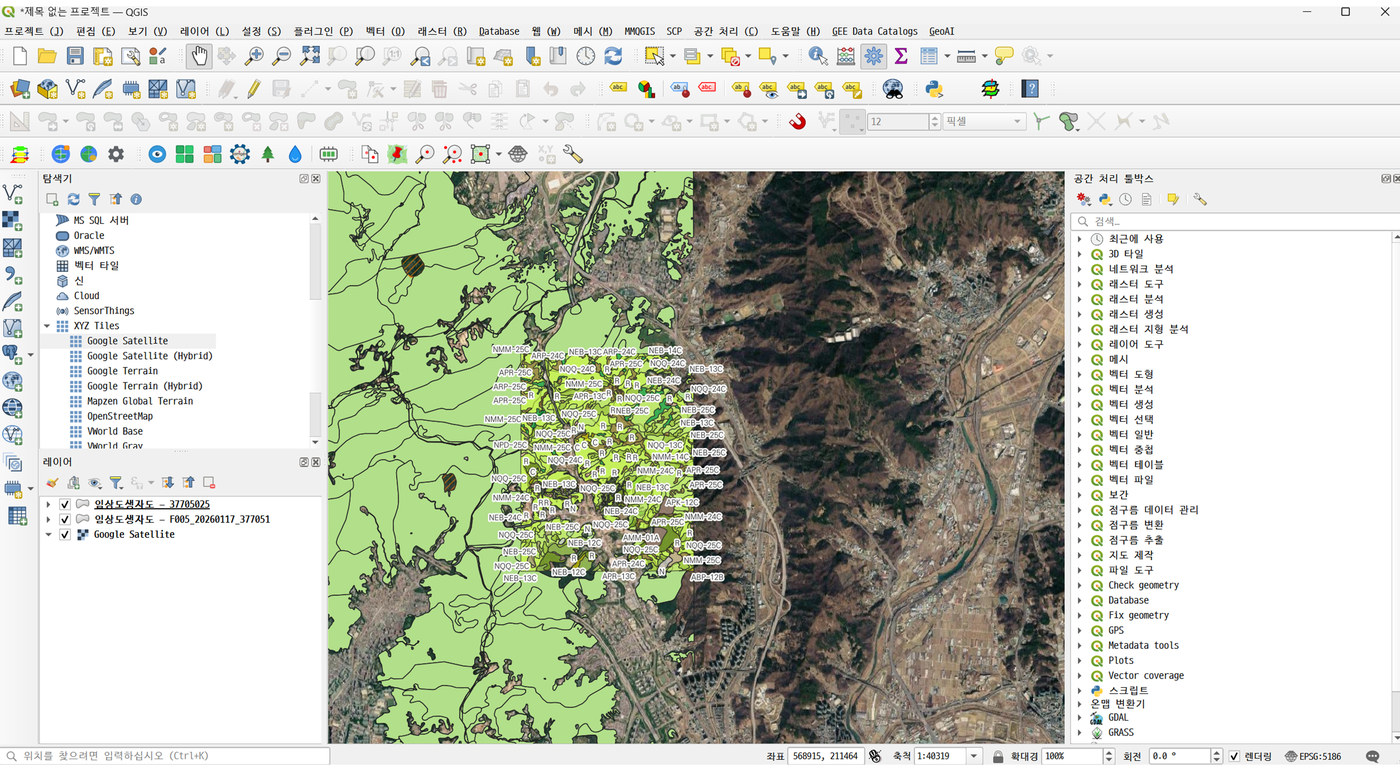Expand the 래스터 분석 group in the toolbox

click(x=1080, y=299)
